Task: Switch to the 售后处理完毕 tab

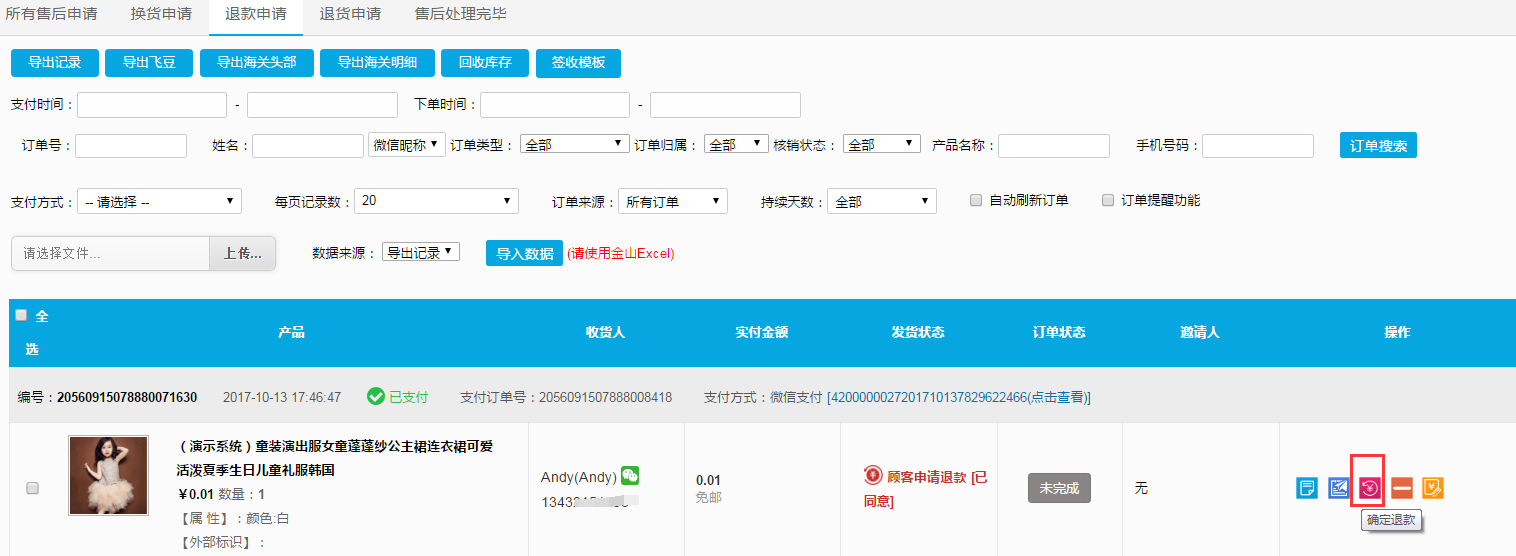Action: point(460,14)
